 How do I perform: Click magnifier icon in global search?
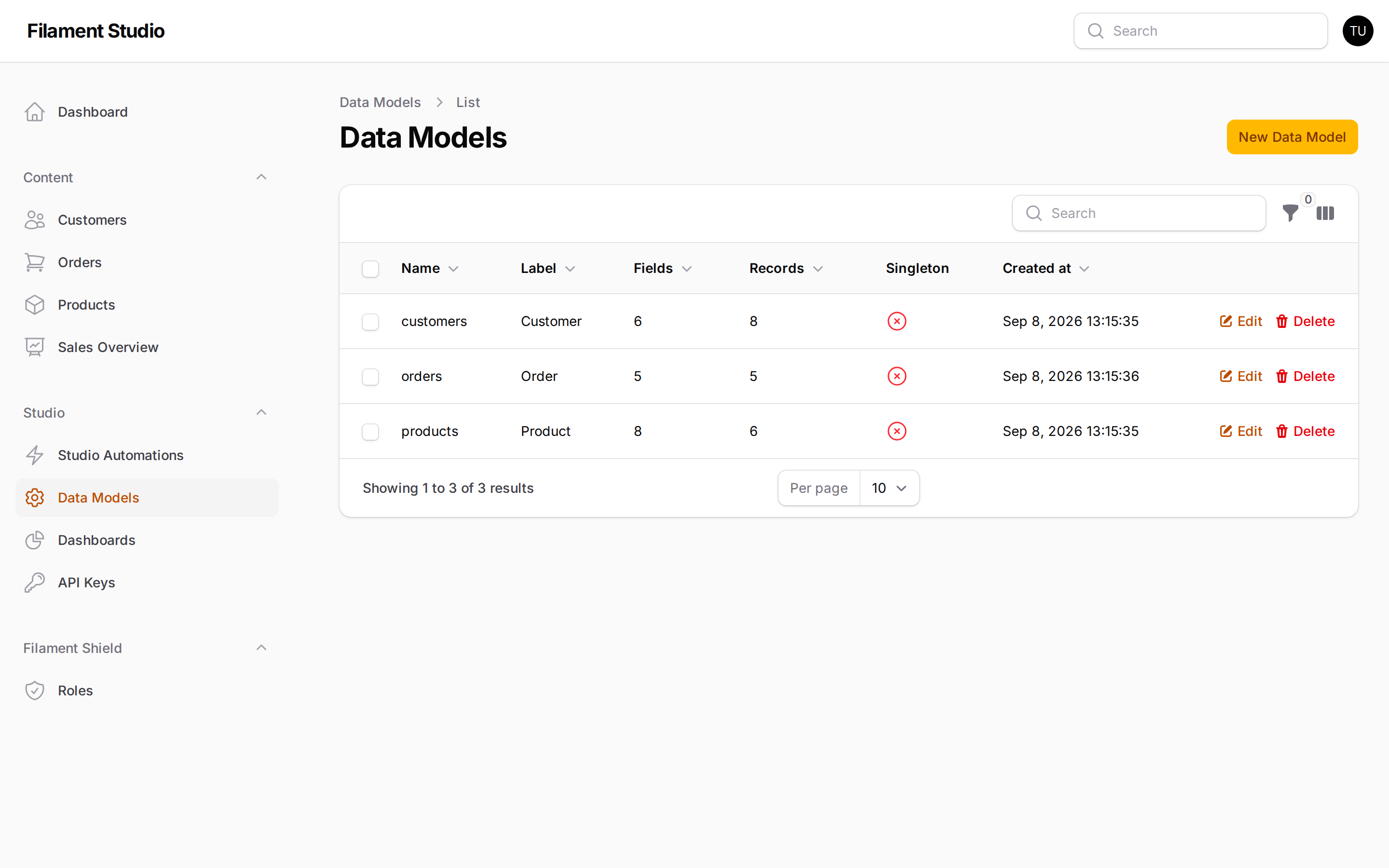(x=1096, y=31)
